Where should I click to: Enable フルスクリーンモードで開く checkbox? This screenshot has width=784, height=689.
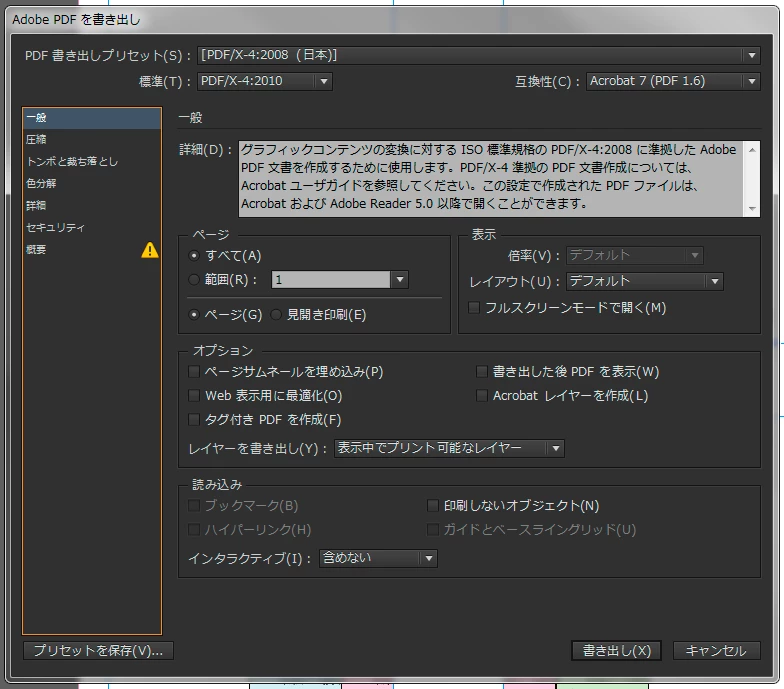[x=474, y=308]
